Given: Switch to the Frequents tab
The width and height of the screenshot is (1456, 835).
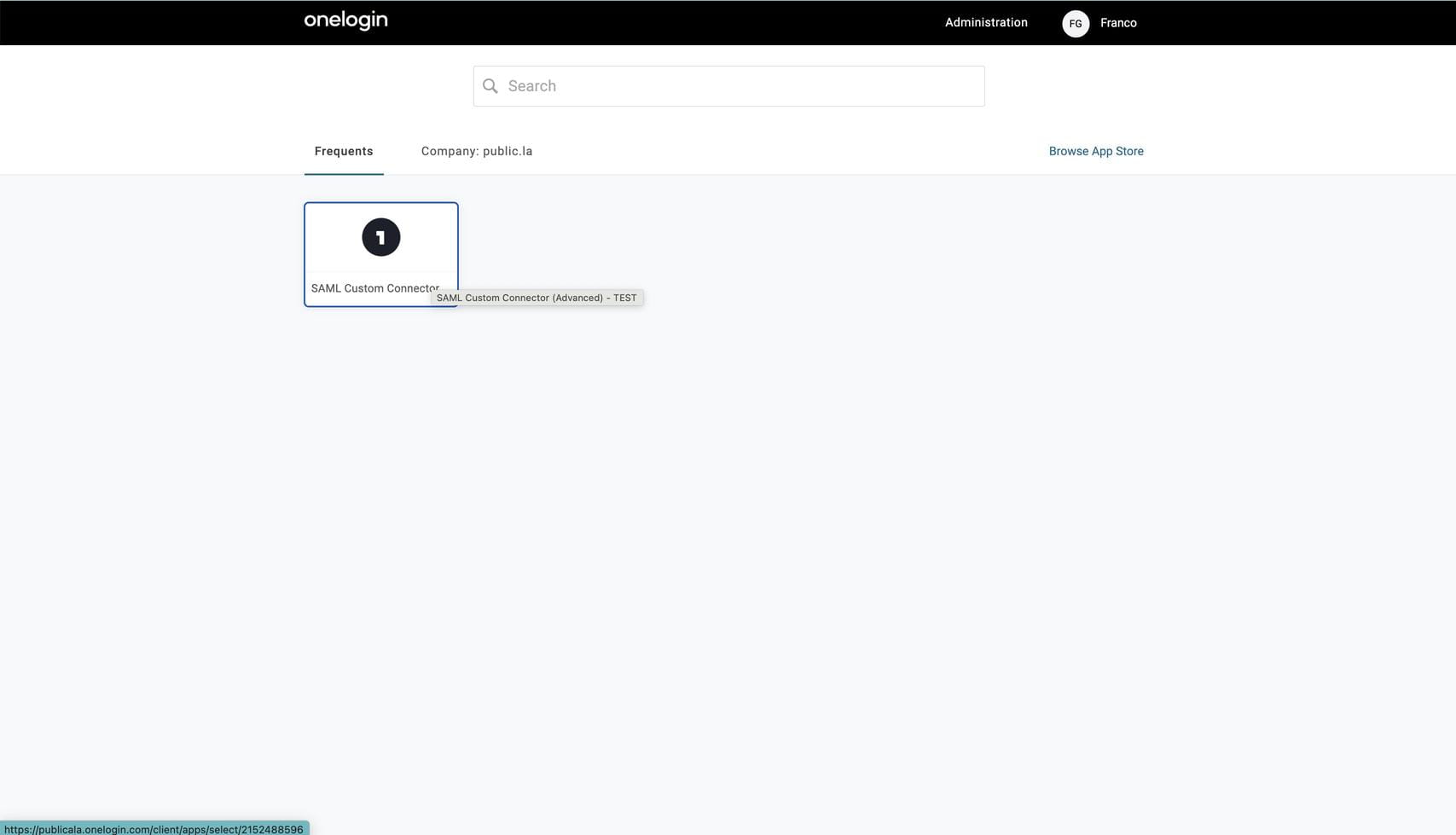Looking at the screenshot, I should pos(344,151).
